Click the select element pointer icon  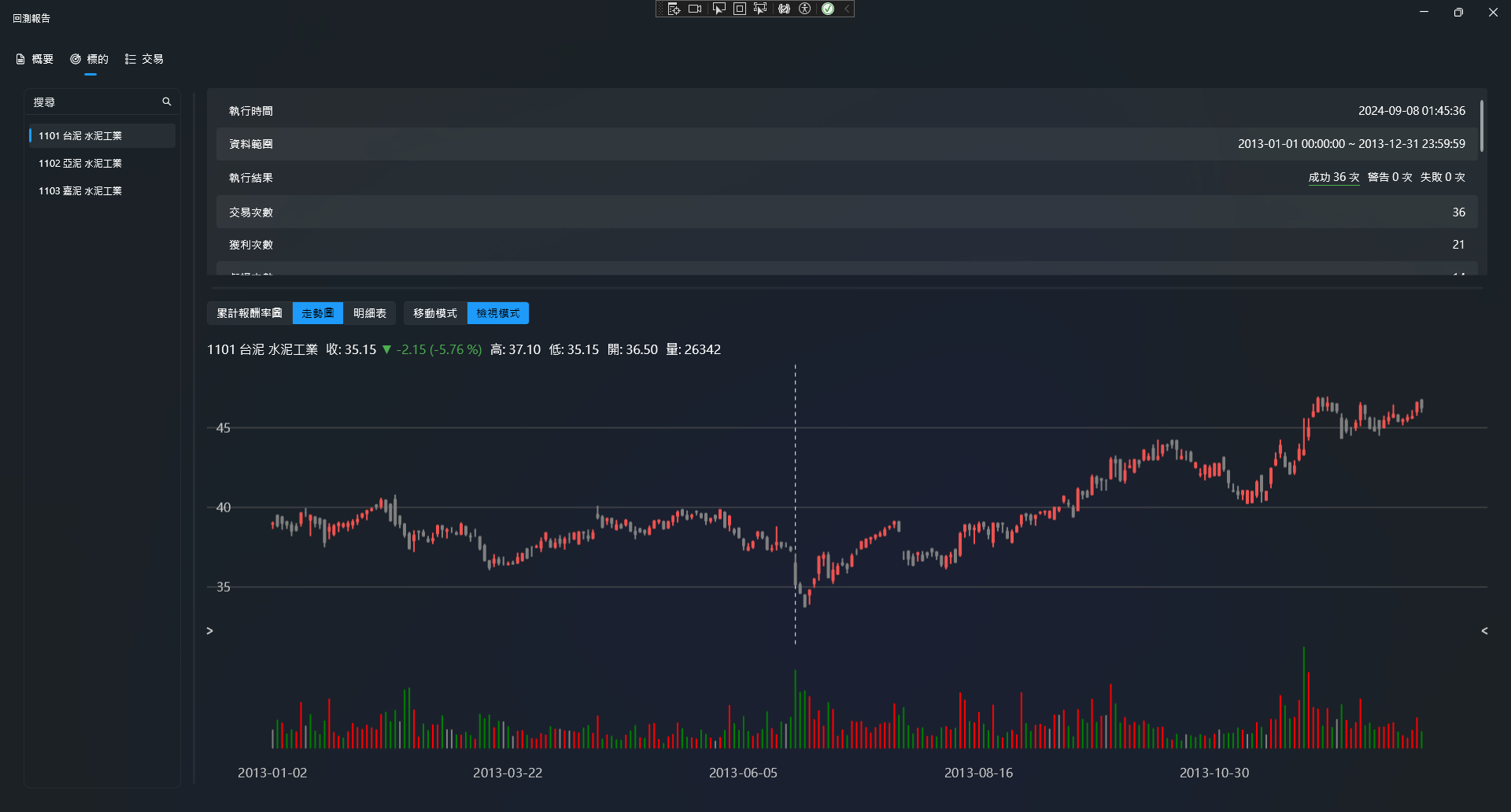click(719, 9)
